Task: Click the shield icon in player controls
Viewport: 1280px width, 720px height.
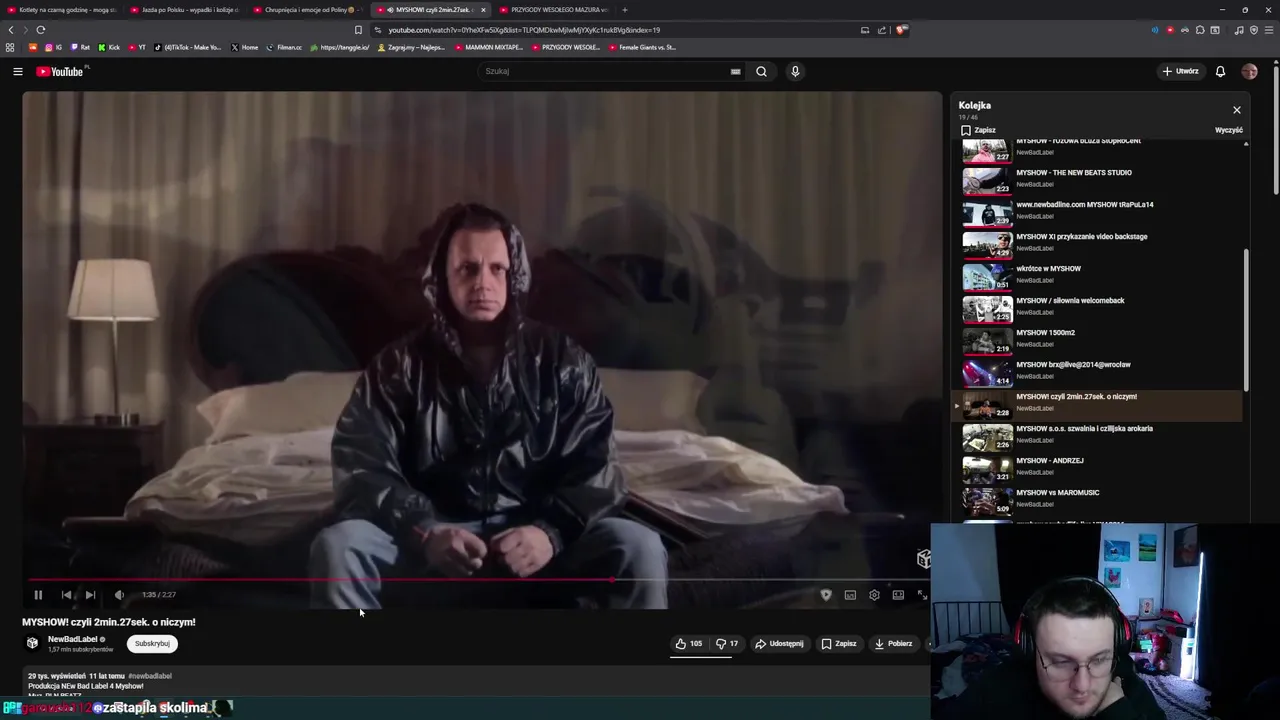Action: pos(826,595)
